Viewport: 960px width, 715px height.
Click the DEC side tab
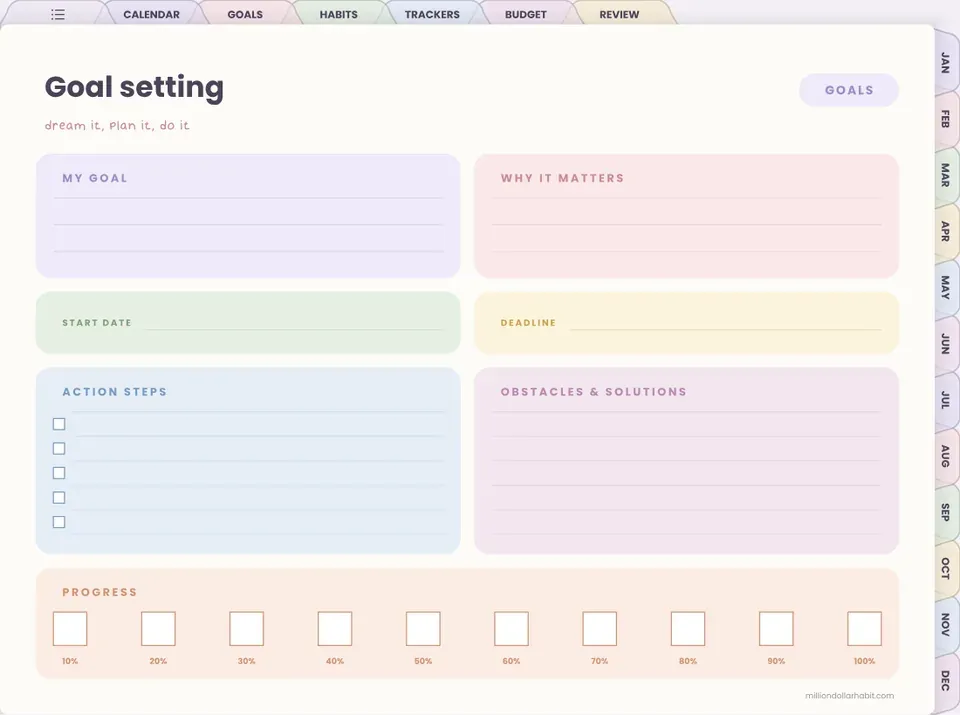947,681
